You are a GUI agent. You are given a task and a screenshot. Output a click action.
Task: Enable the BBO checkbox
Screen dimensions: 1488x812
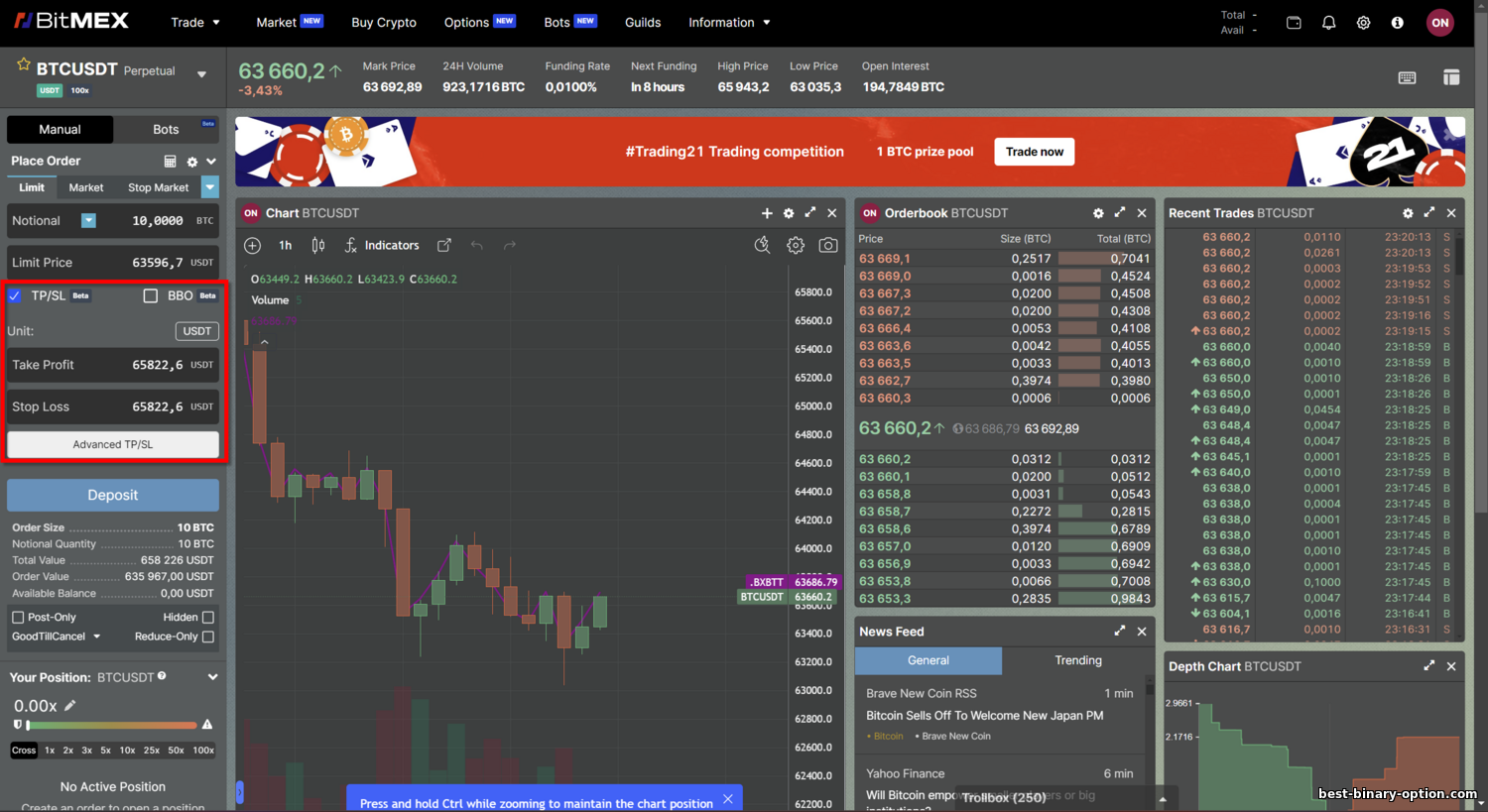[151, 295]
